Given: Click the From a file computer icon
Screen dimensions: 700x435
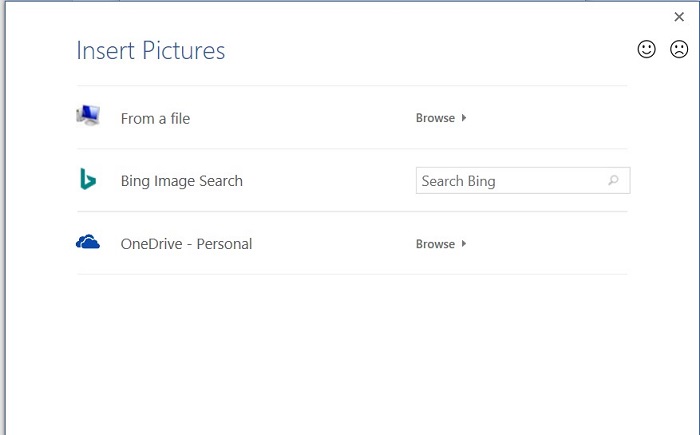Looking at the screenshot, I should point(88,116).
